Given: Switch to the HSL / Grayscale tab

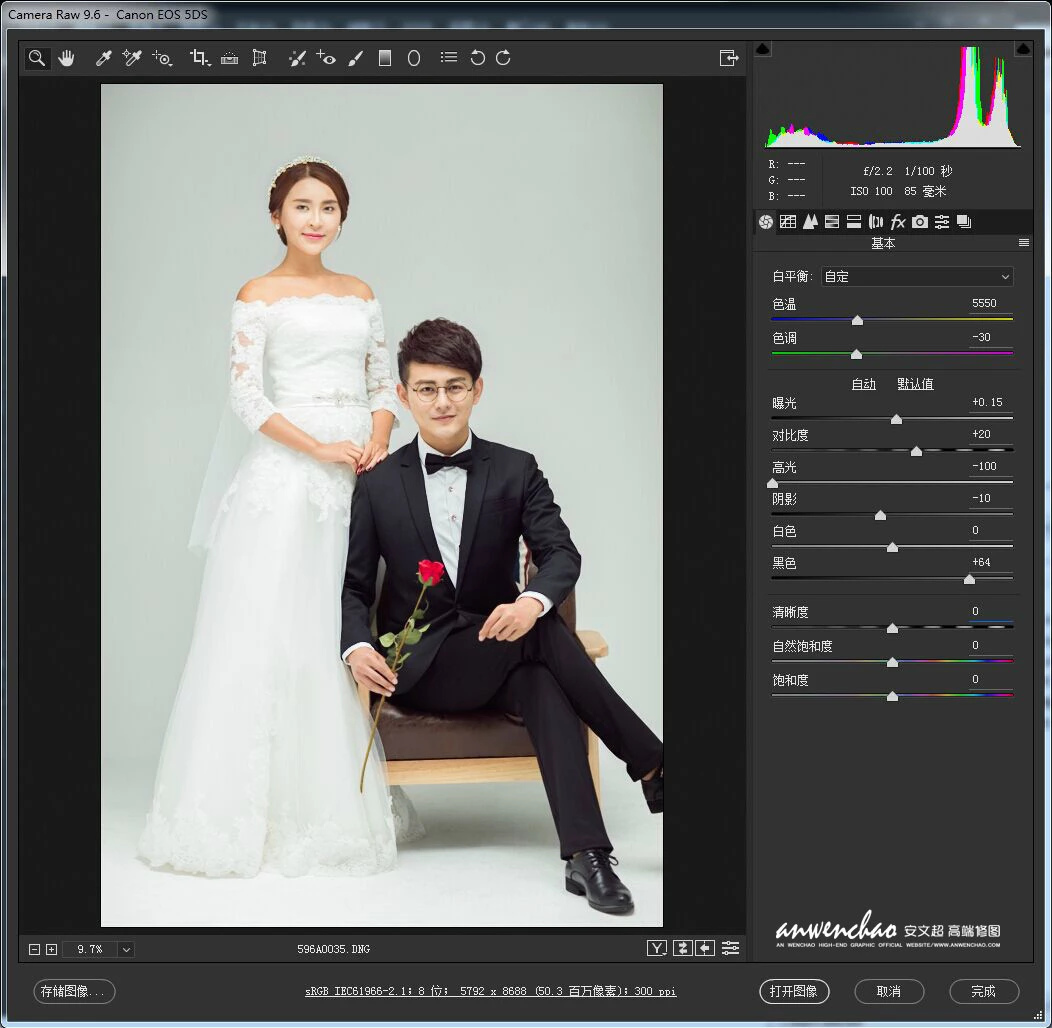Looking at the screenshot, I should click(832, 222).
